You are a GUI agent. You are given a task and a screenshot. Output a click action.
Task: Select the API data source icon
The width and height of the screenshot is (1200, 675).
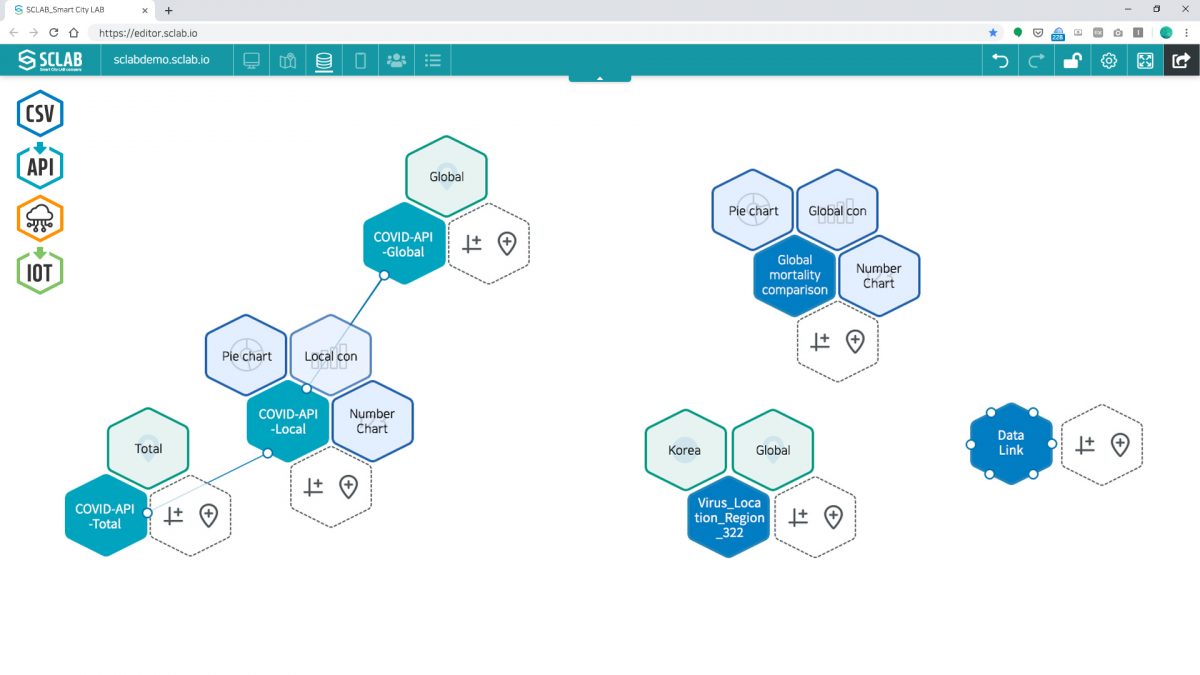point(40,164)
